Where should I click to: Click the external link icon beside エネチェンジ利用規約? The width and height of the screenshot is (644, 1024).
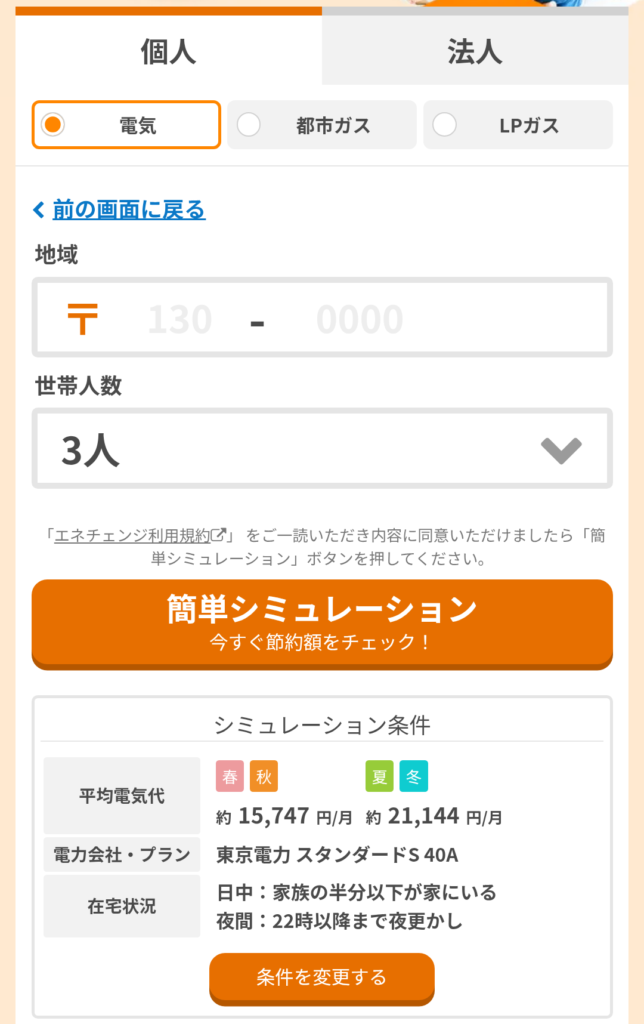pos(220,535)
